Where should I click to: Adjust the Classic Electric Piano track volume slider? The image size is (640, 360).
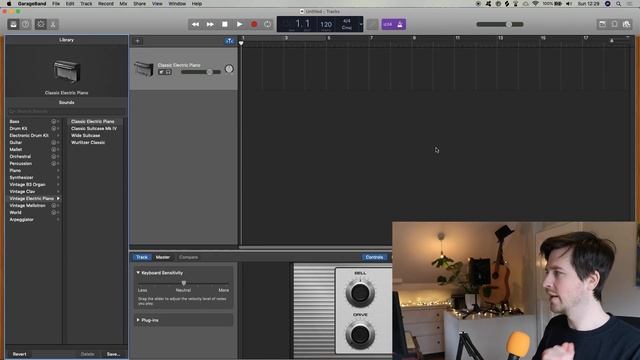pos(201,72)
